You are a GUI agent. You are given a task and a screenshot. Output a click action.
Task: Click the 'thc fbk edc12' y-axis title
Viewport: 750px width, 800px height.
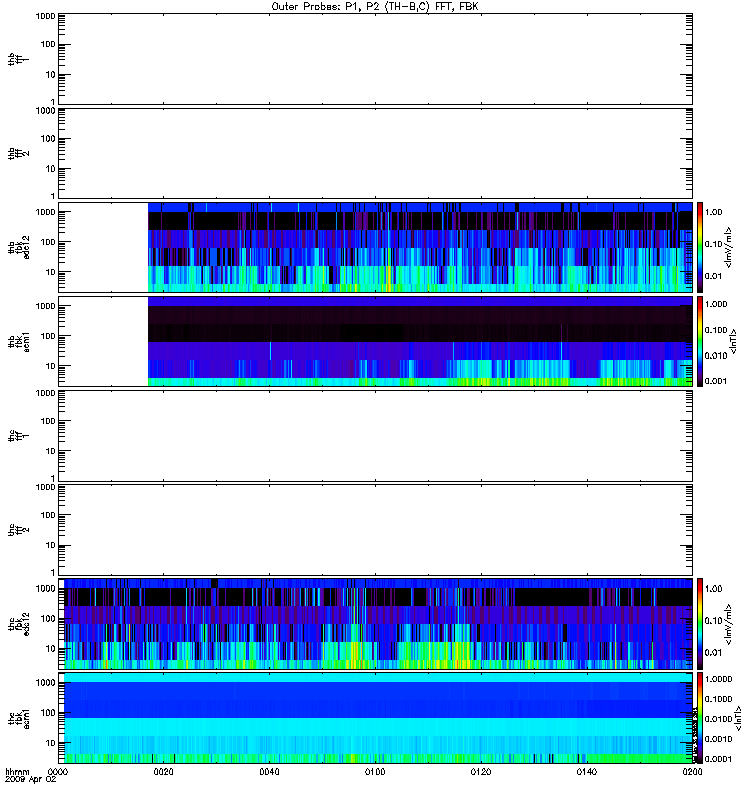pyautogui.click(x=19, y=623)
